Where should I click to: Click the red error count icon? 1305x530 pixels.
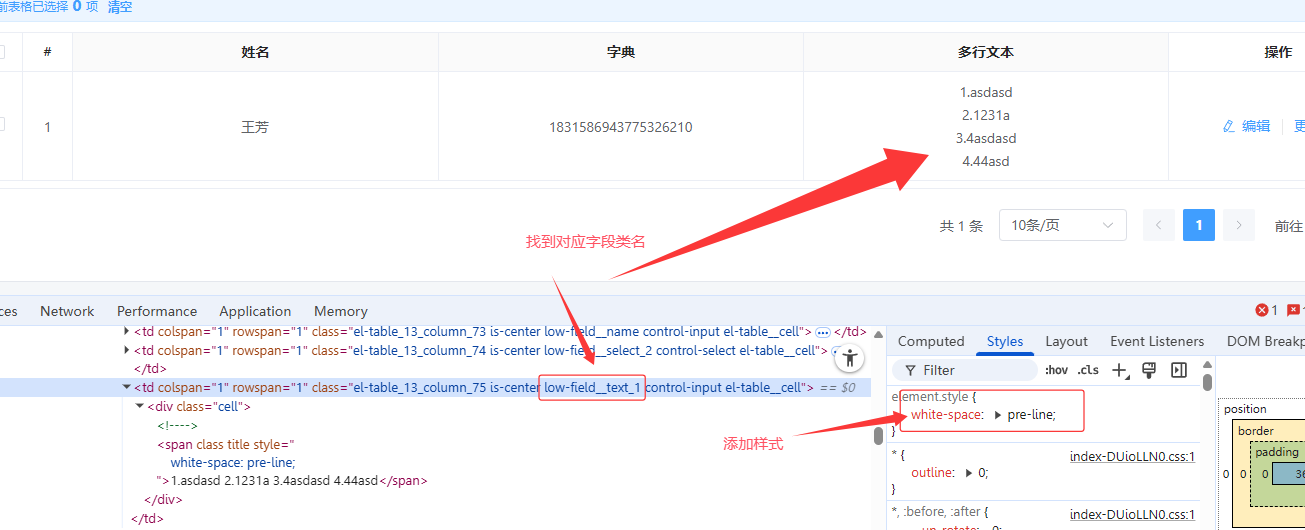pyautogui.click(x=1261, y=310)
